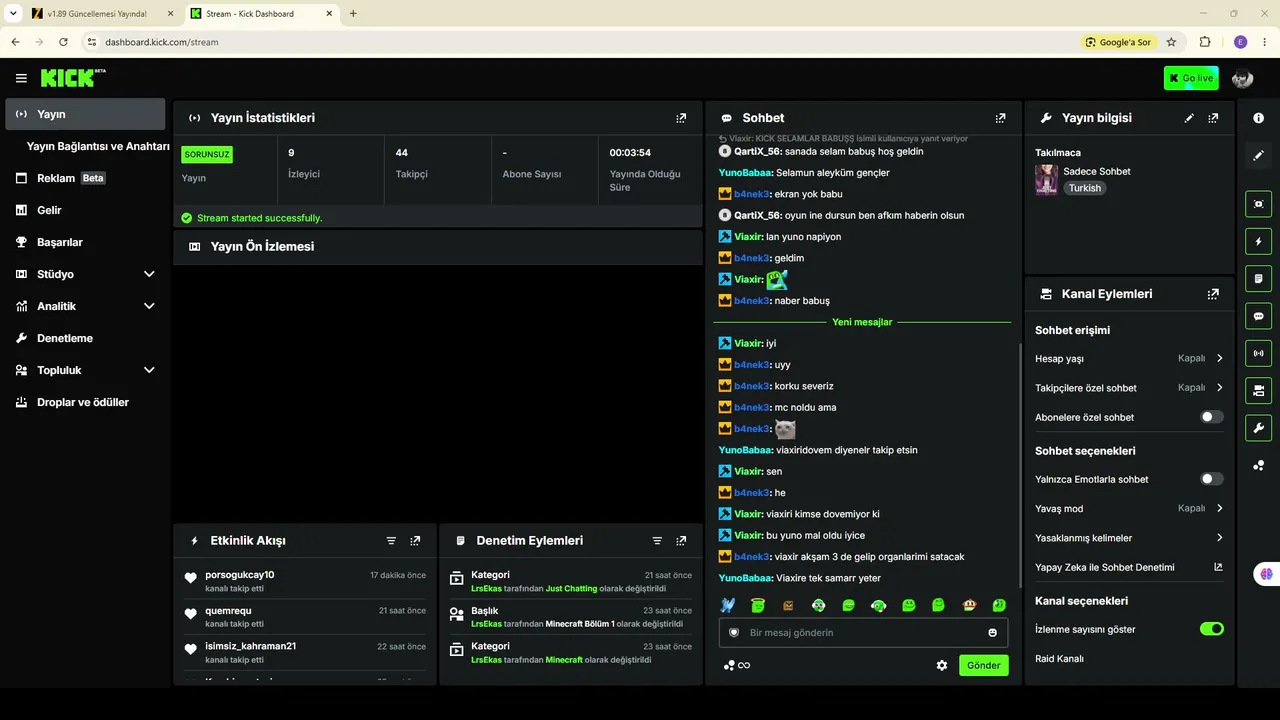This screenshot has width=1280, height=720.
Task: Open Gelir in the sidebar
Action: 85,210
